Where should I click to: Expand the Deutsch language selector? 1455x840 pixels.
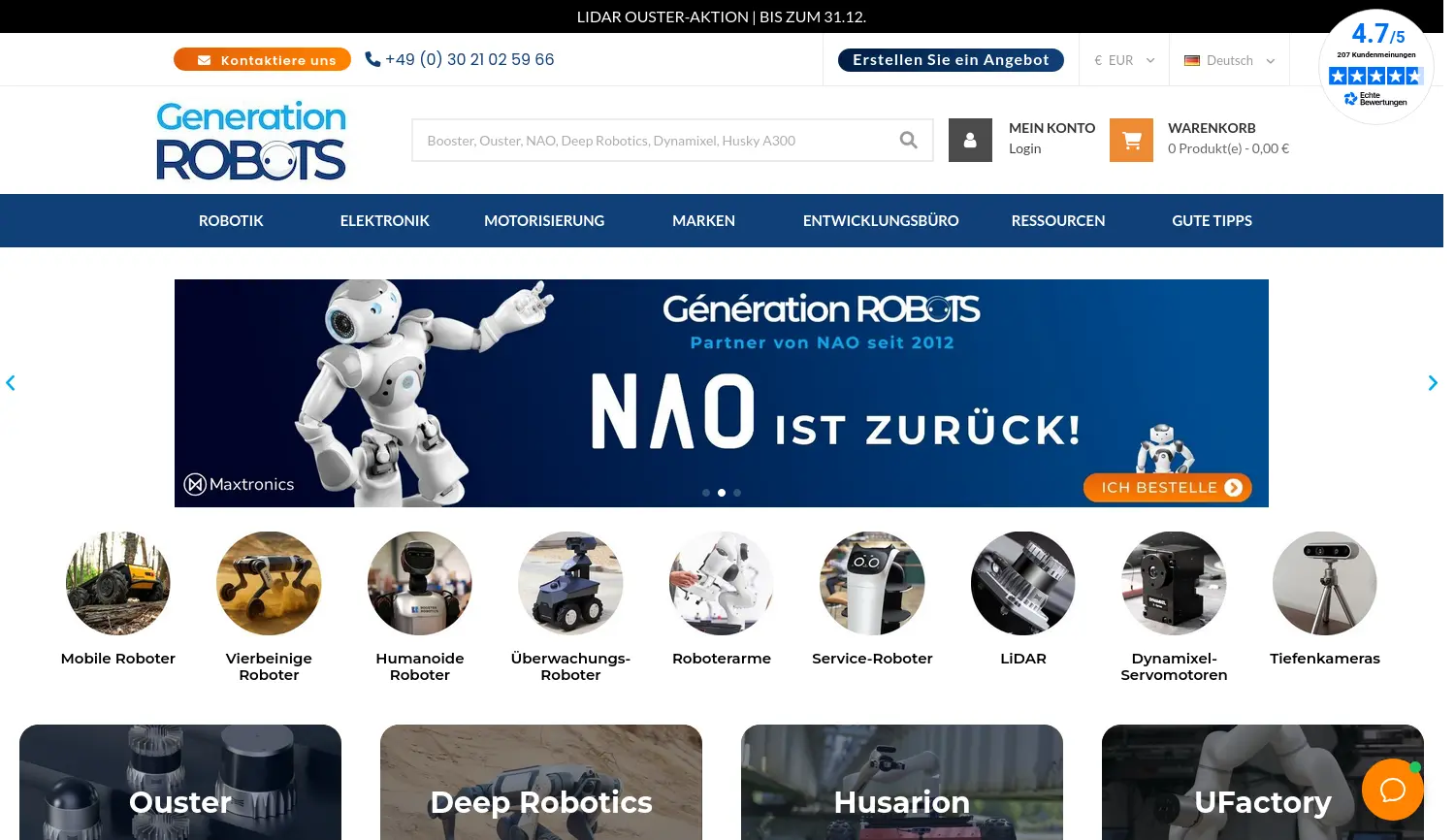tap(1229, 59)
